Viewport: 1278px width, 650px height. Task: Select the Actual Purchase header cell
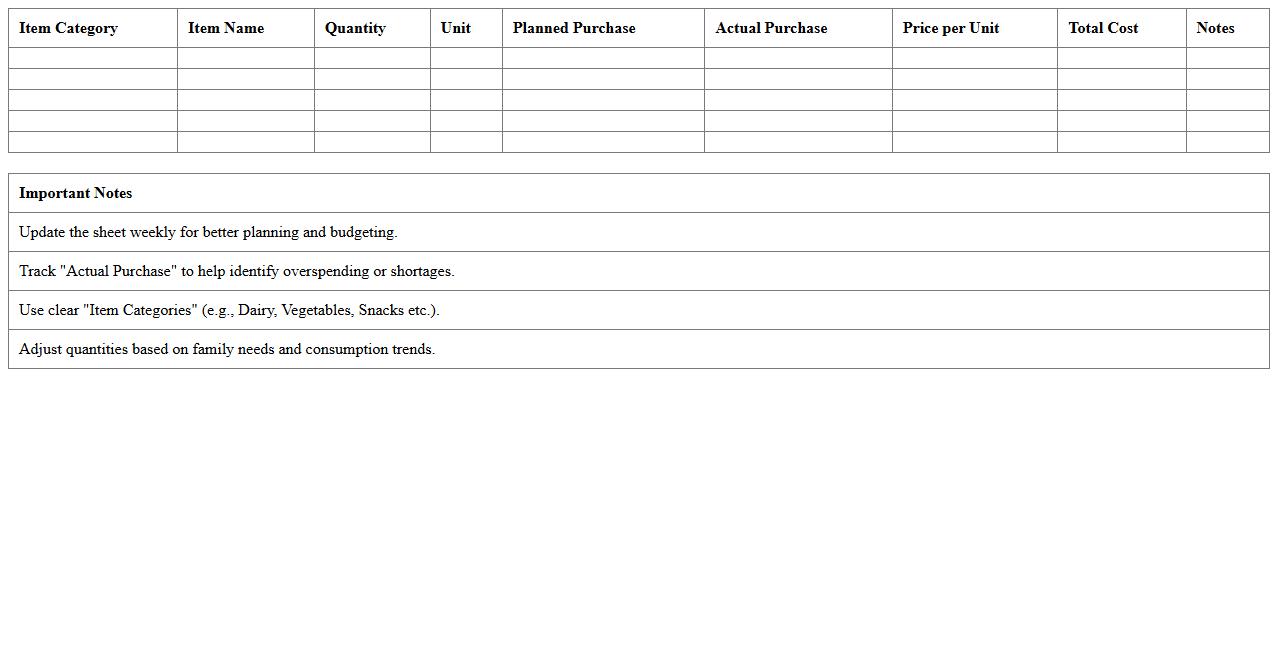coord(771,28)
